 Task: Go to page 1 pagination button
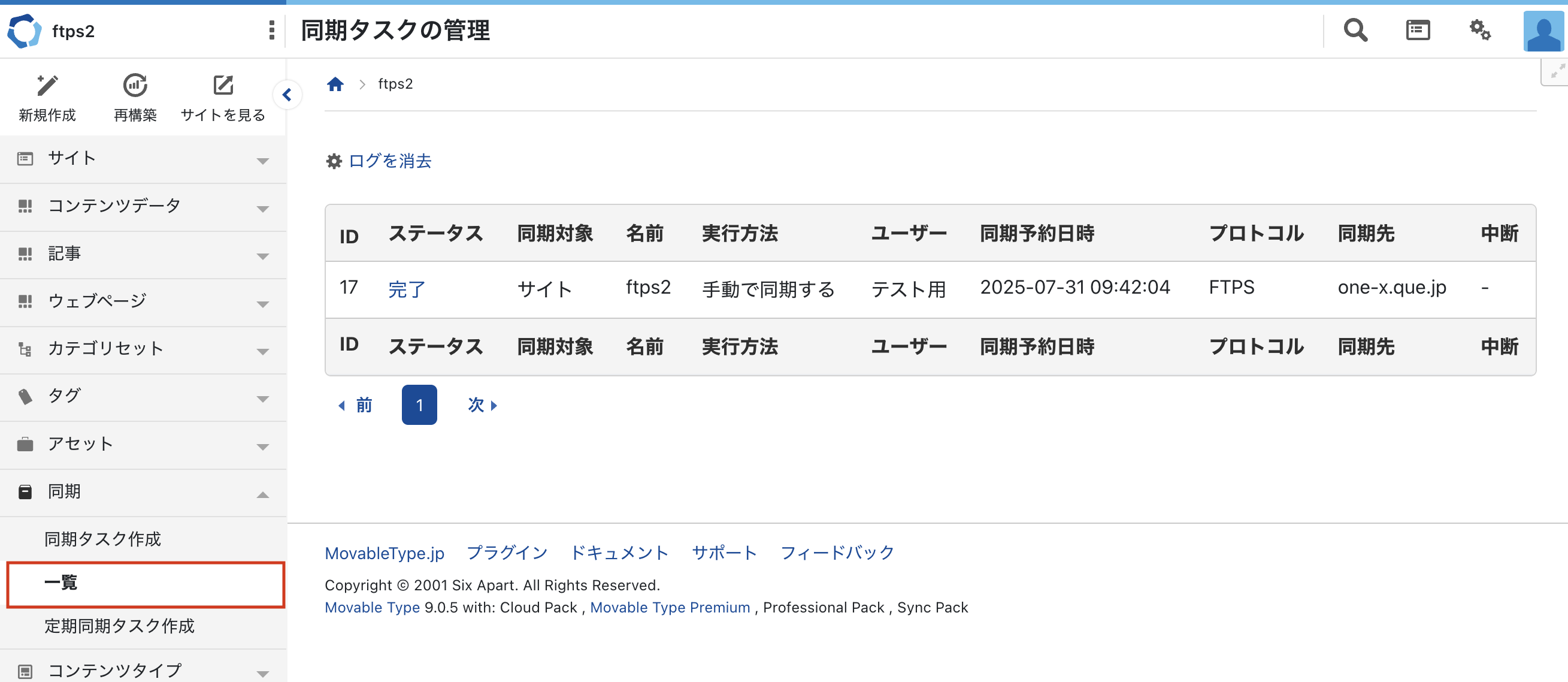[419, 405]
